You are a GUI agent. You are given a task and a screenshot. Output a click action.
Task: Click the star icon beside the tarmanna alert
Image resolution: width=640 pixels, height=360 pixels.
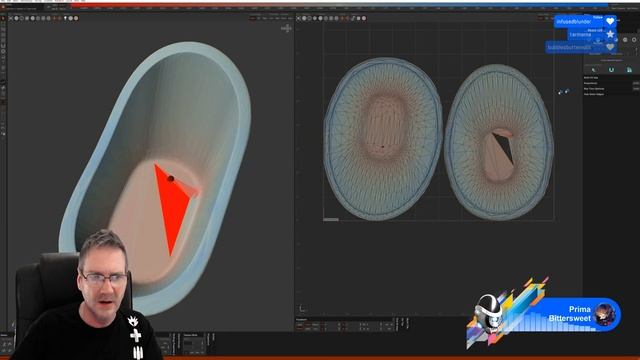[610, 34]
